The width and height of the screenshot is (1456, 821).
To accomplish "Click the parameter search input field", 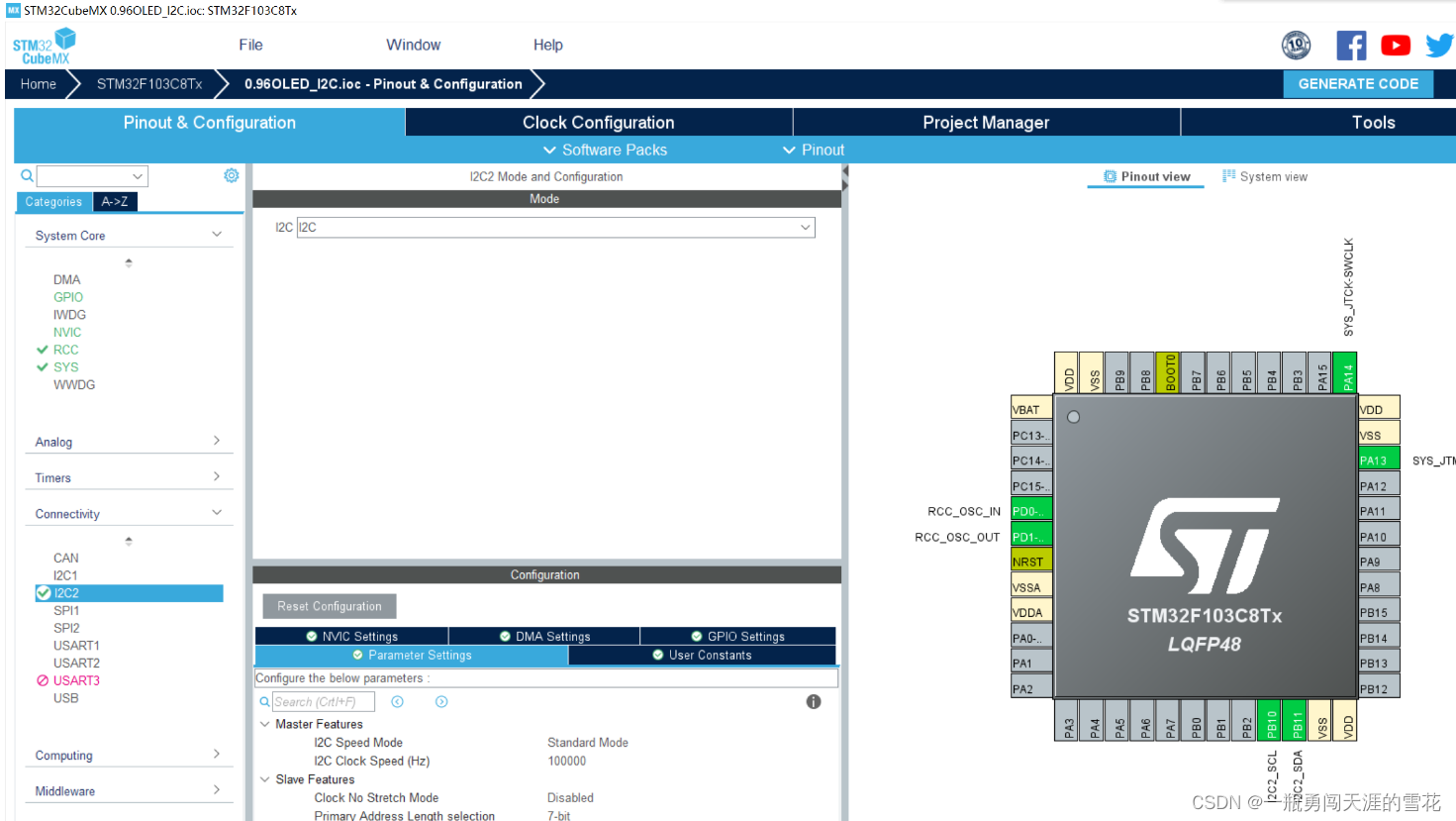I will [x=324, y=701].
